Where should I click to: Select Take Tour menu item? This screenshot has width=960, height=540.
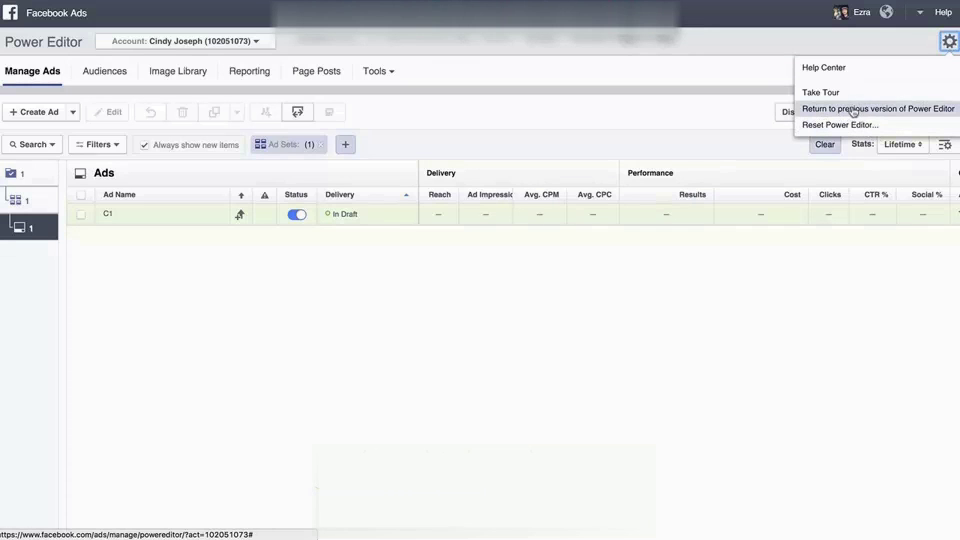[820, 92]
